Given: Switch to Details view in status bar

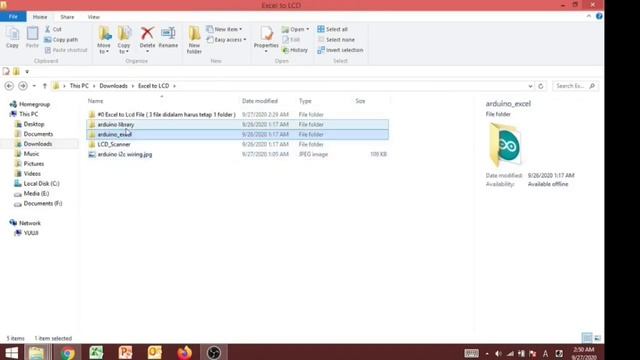Looking at the screenshot, I should 587,338.
